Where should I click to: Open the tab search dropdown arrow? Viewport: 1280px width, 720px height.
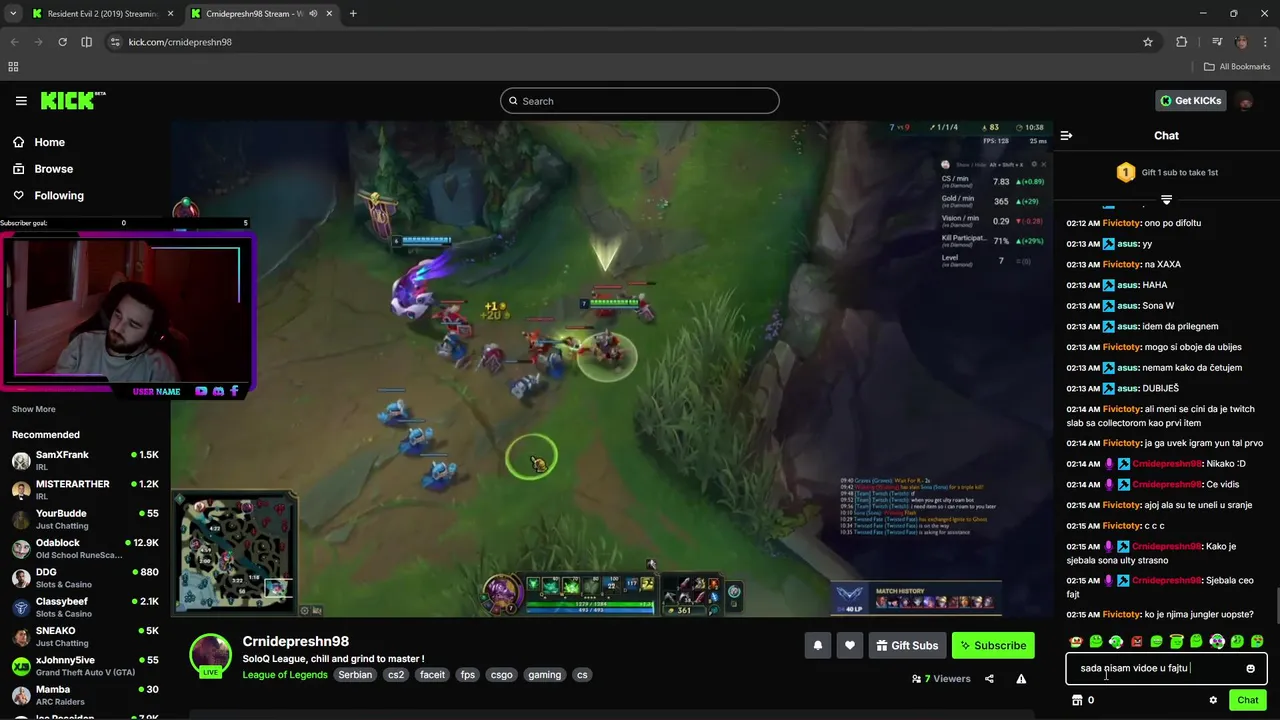pos(13,14)
